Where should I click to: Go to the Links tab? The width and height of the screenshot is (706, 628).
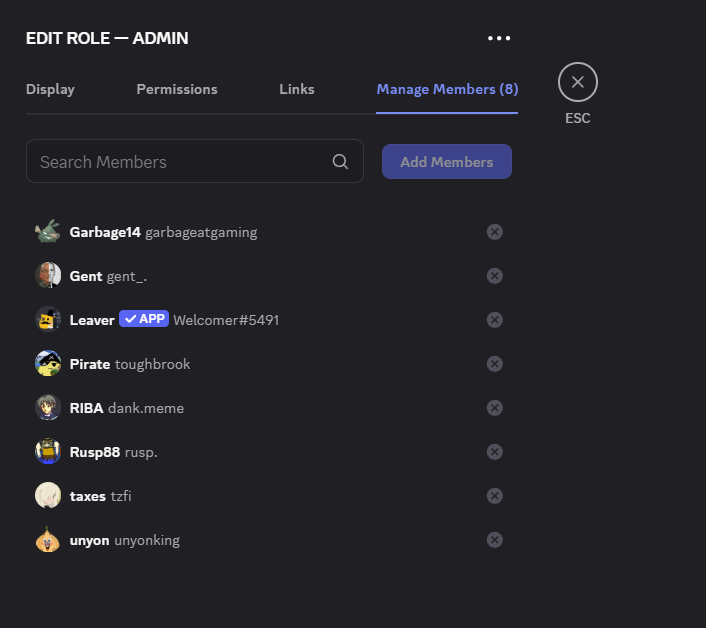[297, 89]
